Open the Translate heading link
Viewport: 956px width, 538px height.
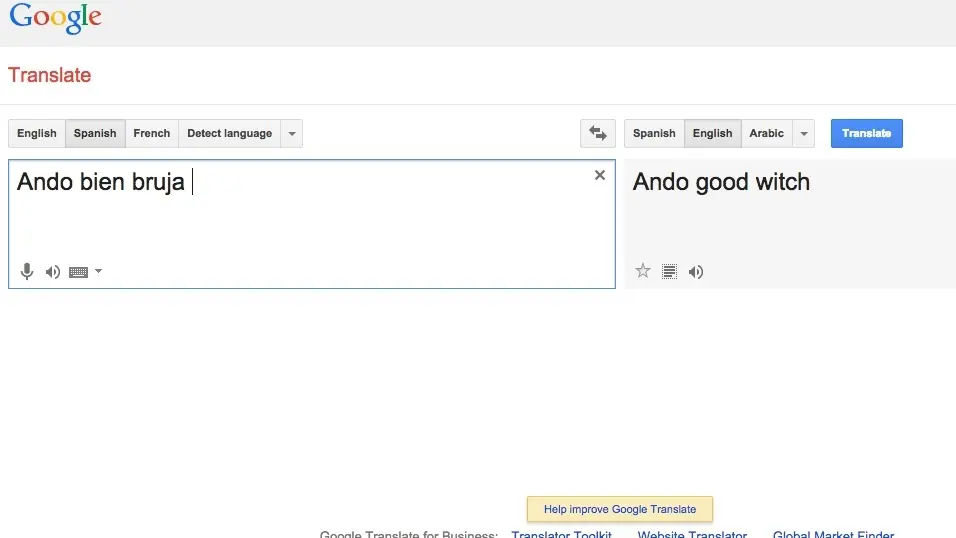[x=49, y=75]
